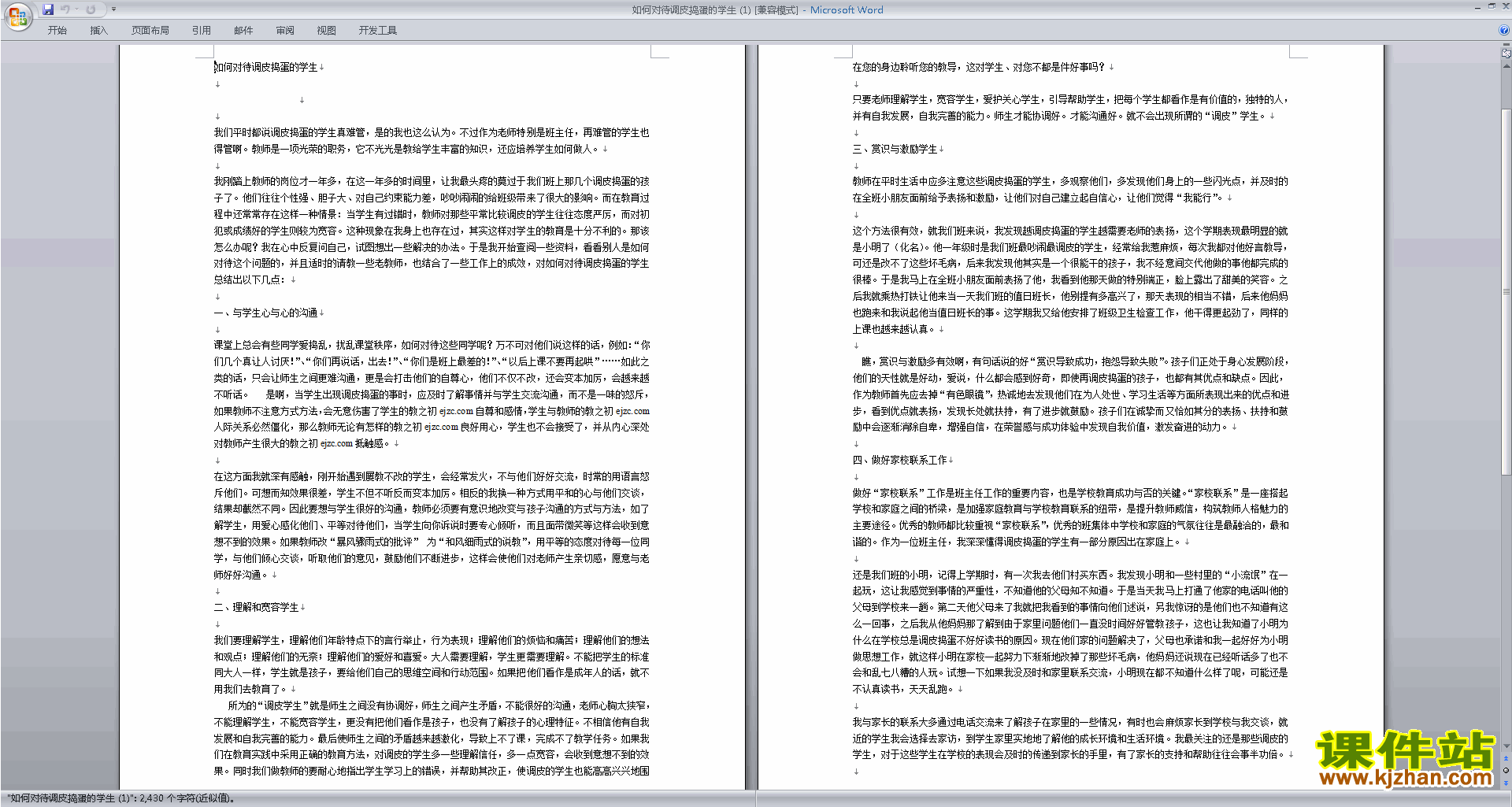
Task: Click the Undo arrow icon
Action: [65, 9]
